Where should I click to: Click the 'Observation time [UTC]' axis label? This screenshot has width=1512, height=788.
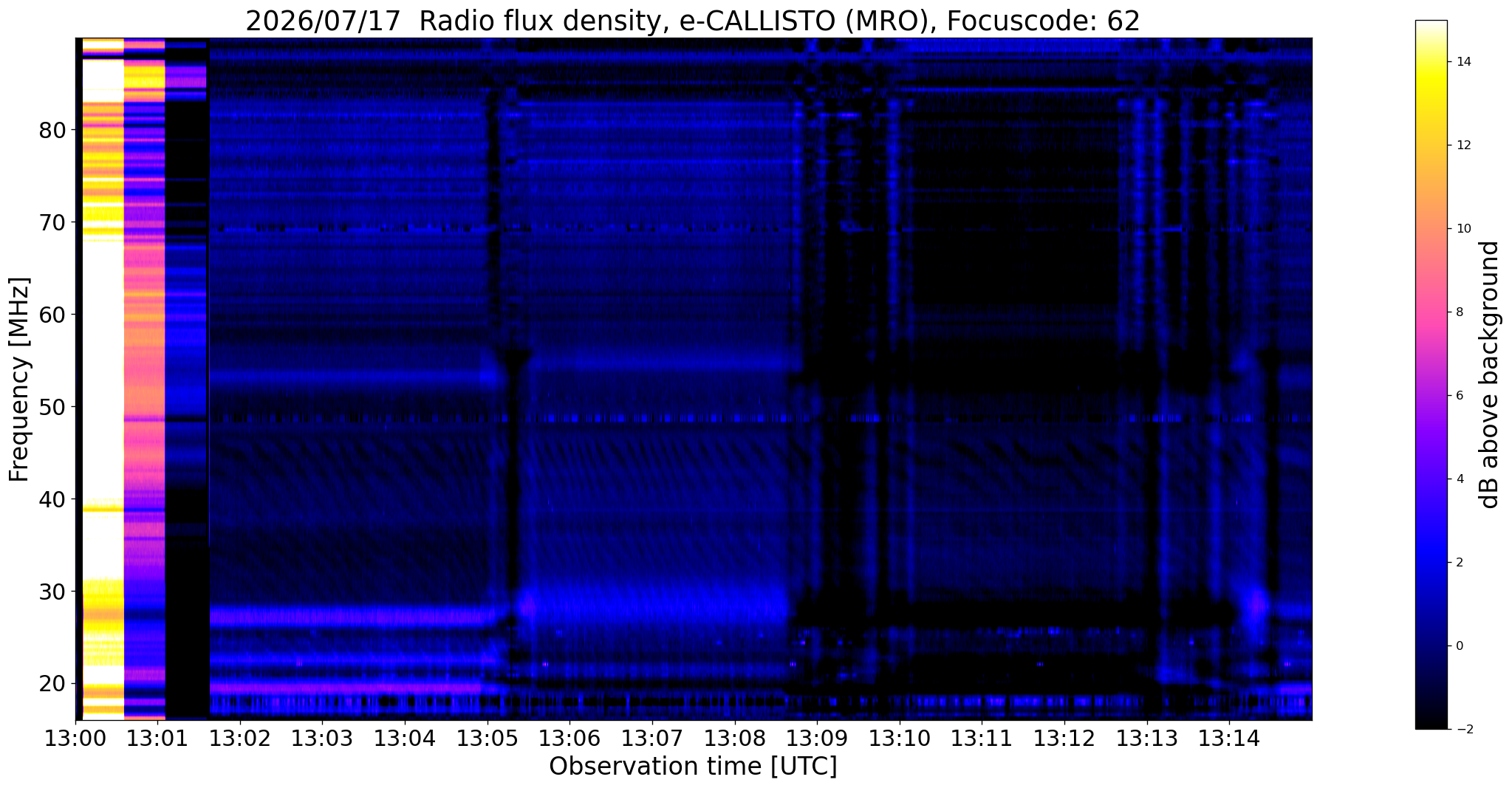coord(693,767)
